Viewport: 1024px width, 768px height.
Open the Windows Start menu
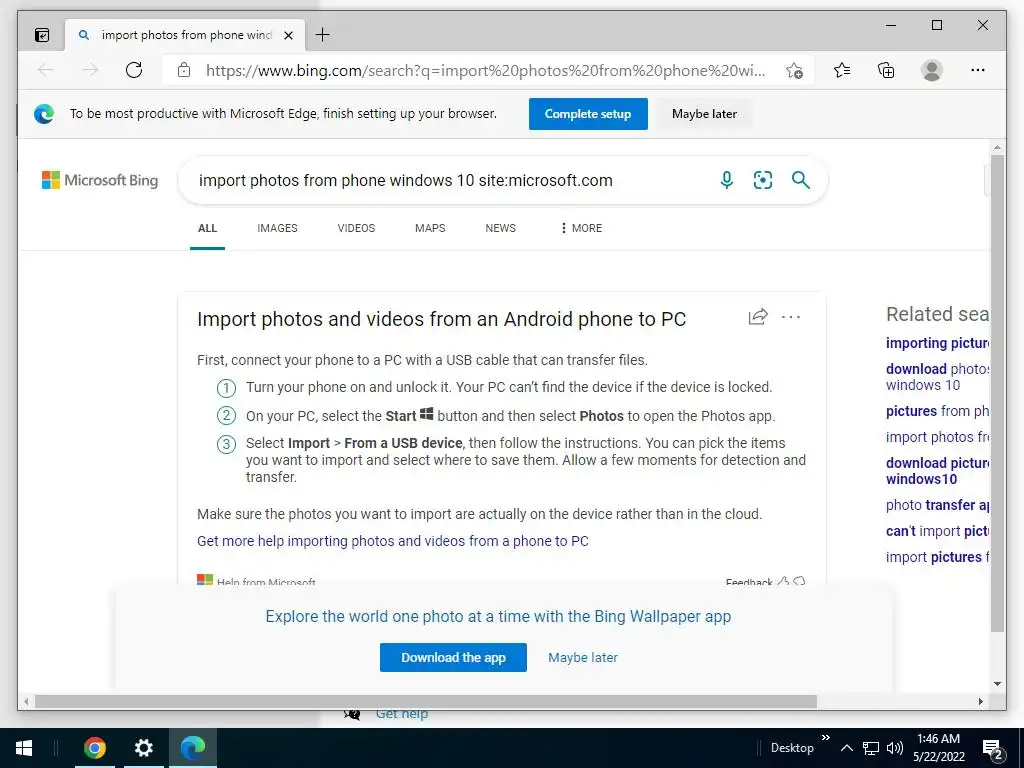click(24, 748)
